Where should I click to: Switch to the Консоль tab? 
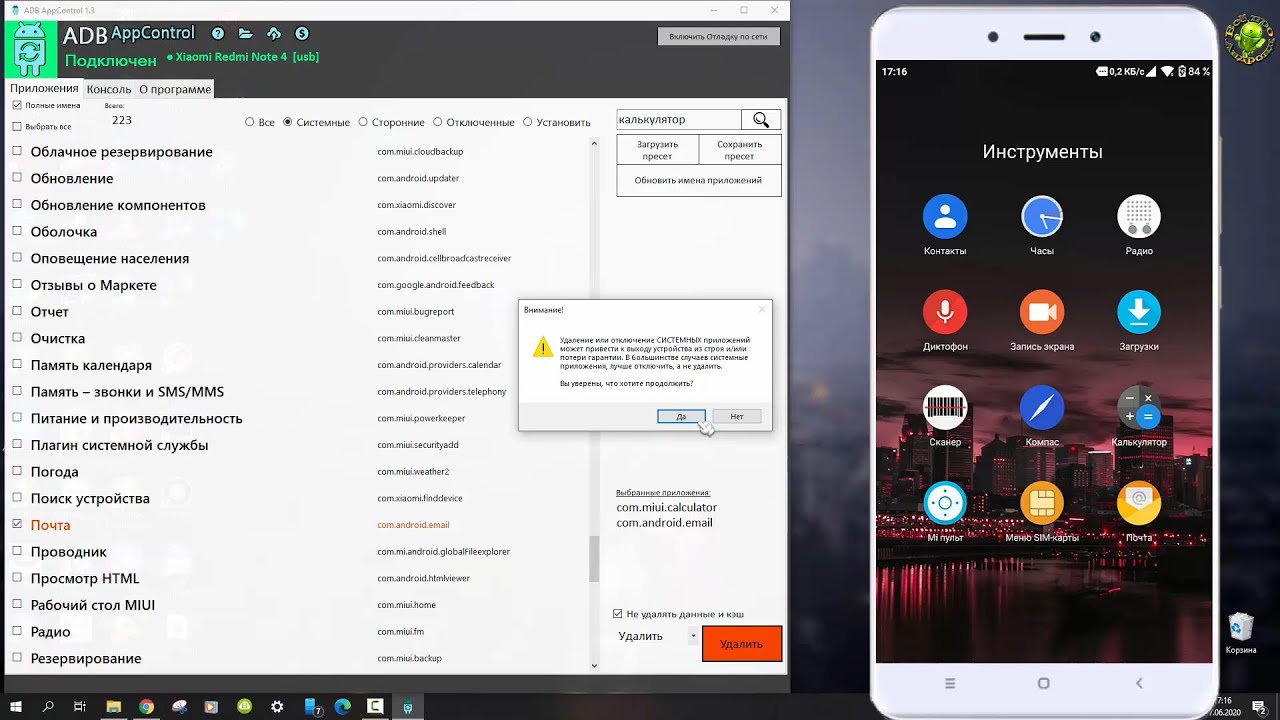pos(109,89)
